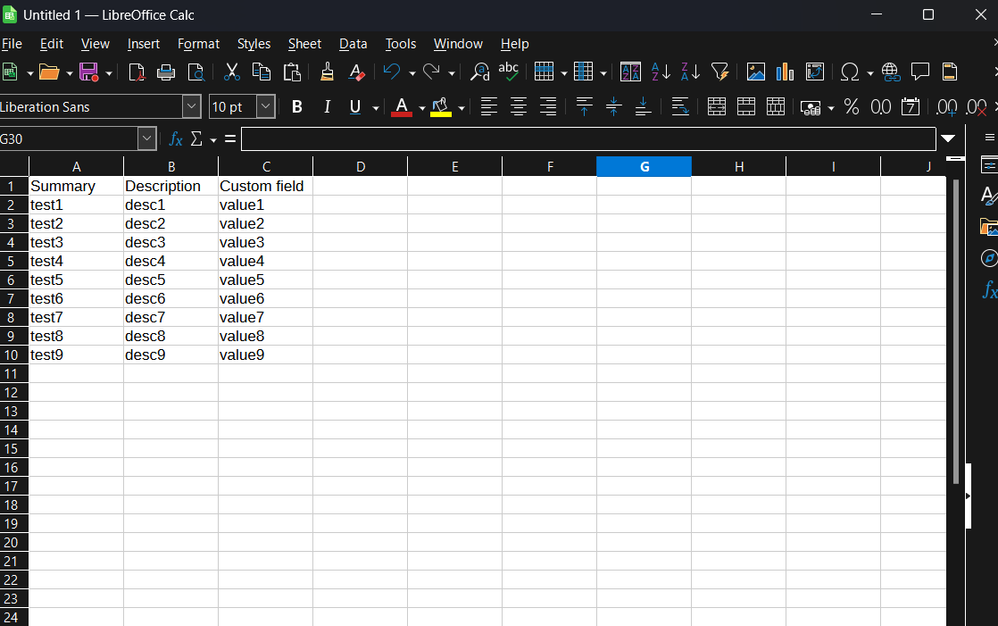Click the Sort Ascending icon

point(661,72)
